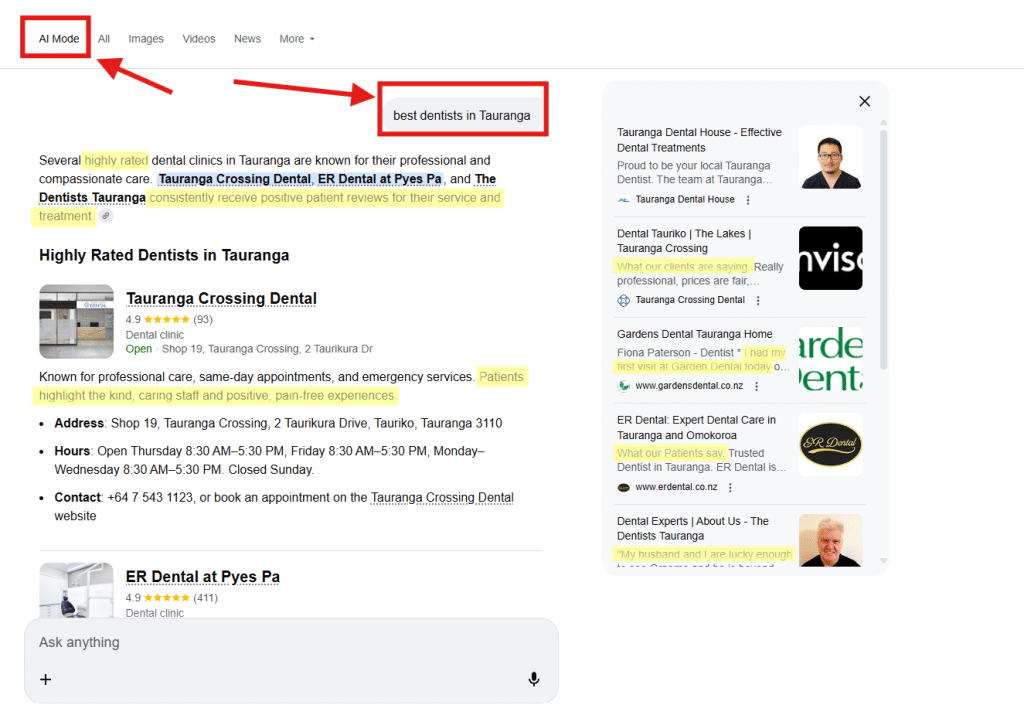Open options for gardensdental.co.nz source
The height and width of the screenshot is (705, 1024).
coord(756,386)
